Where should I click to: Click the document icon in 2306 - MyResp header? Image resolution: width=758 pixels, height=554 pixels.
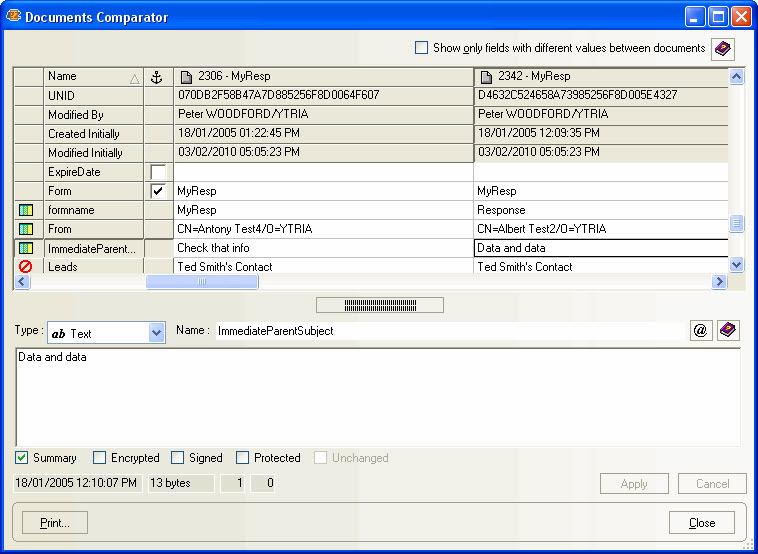coord(186,77)
